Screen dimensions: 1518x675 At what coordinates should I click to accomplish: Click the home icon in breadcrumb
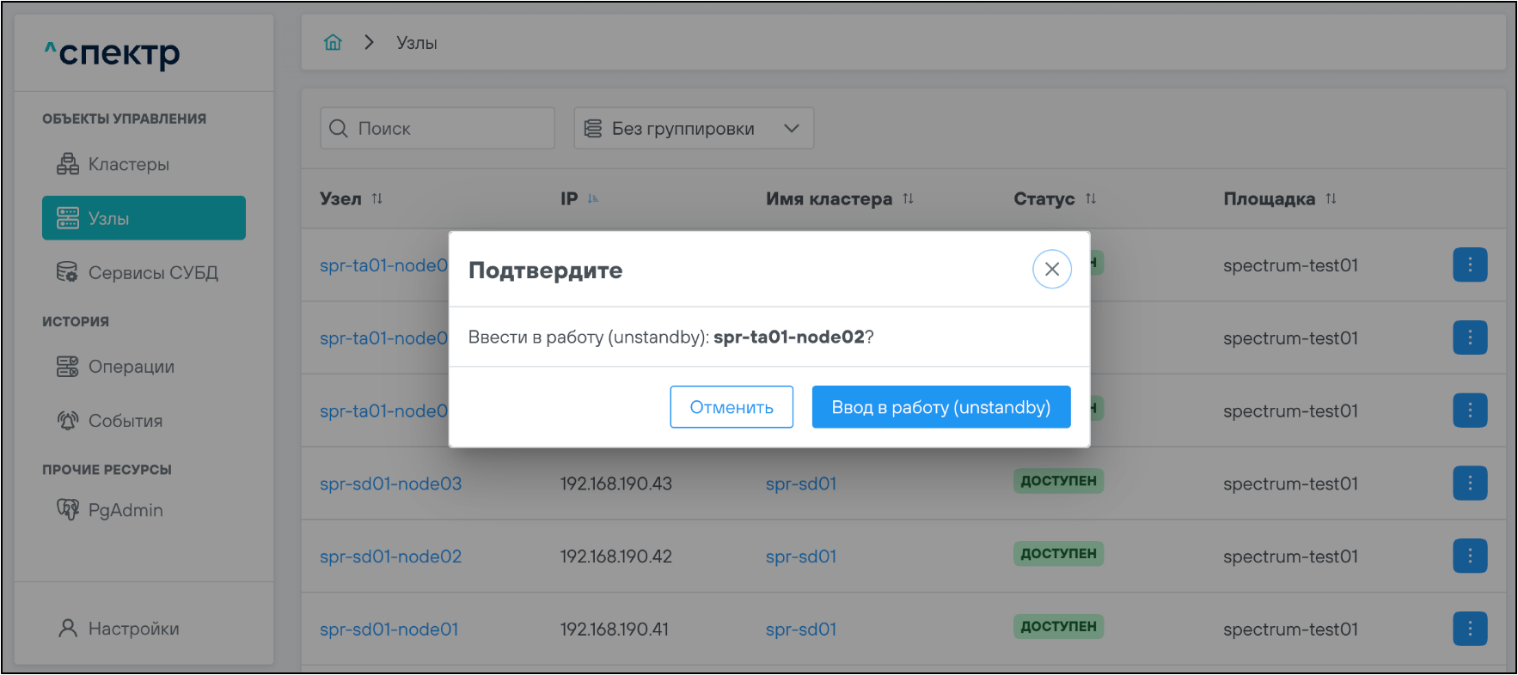(333, 43)
